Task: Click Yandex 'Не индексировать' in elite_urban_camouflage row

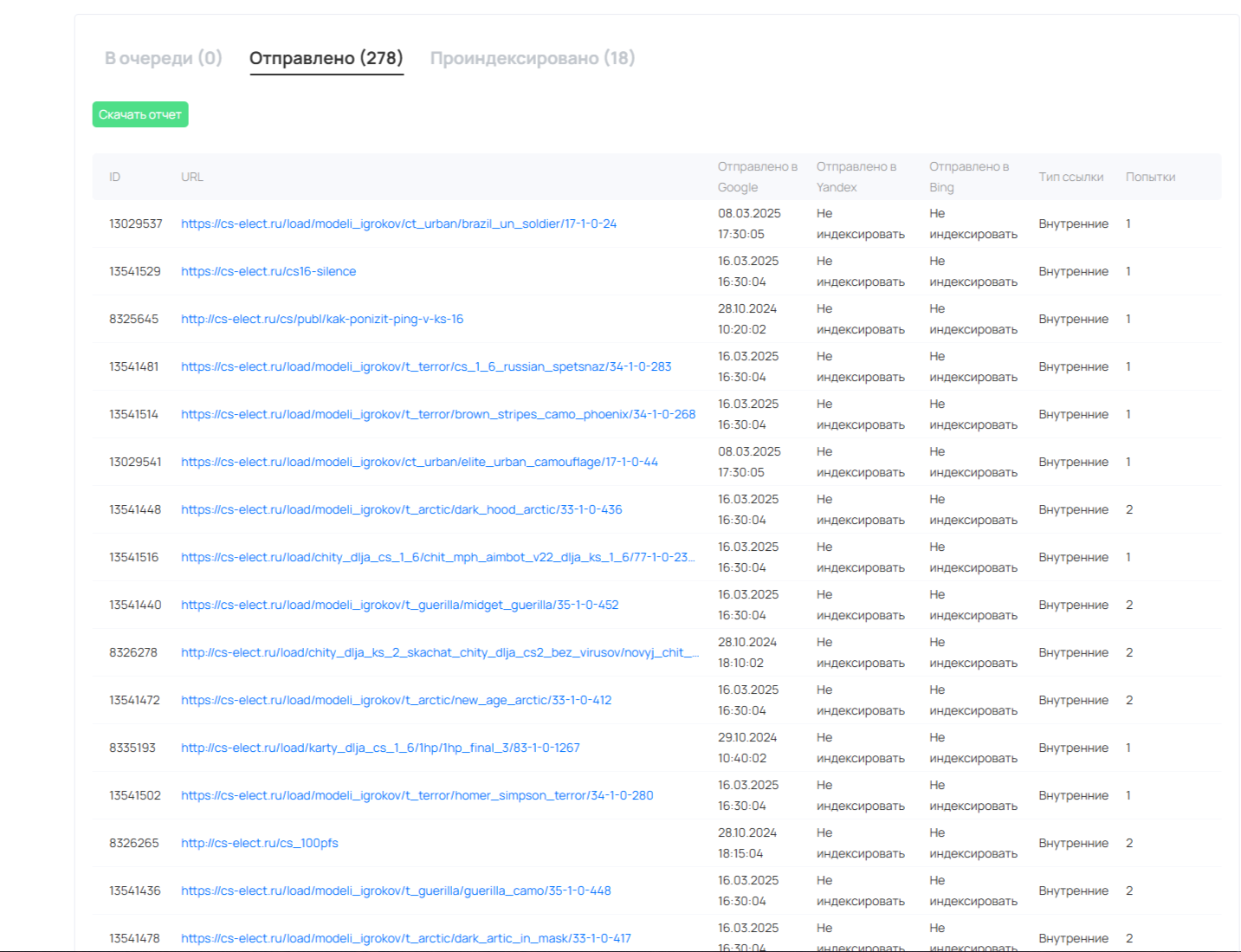Action: click(861, 462)
